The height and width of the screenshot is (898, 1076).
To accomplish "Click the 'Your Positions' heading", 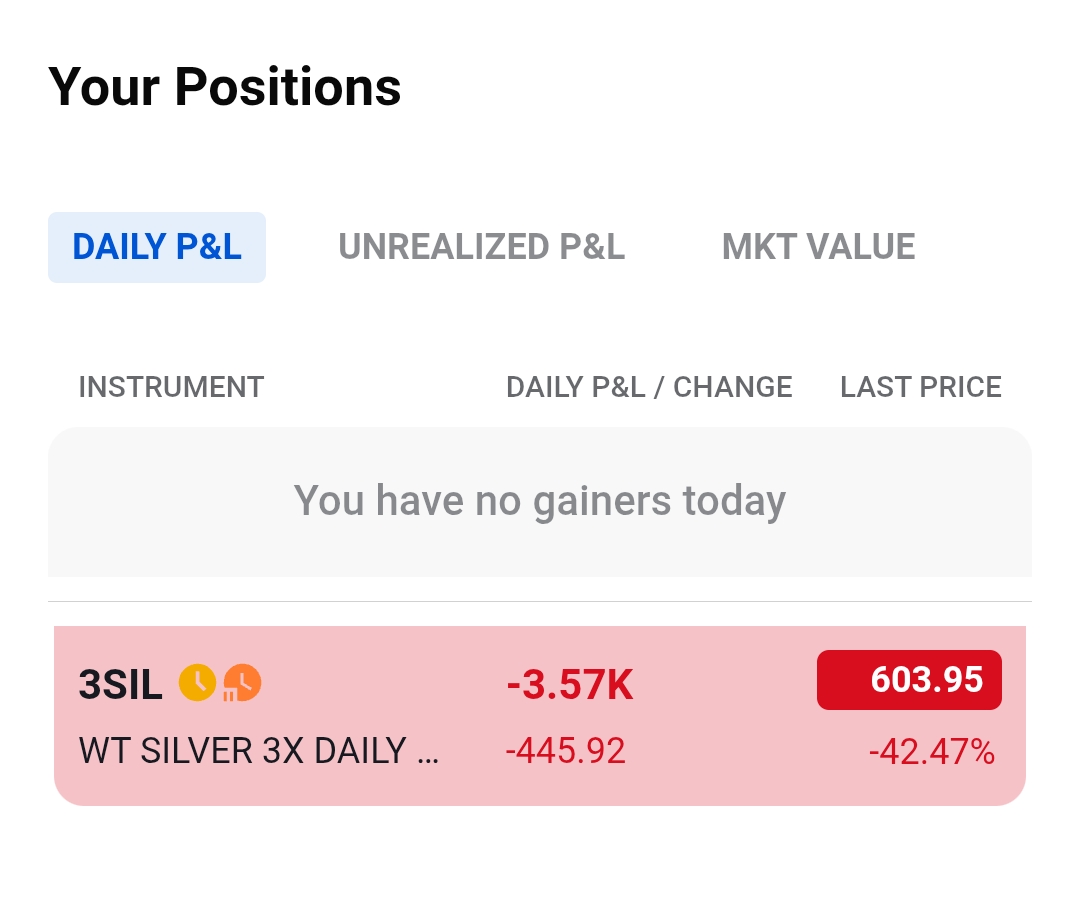I will 225,87.
